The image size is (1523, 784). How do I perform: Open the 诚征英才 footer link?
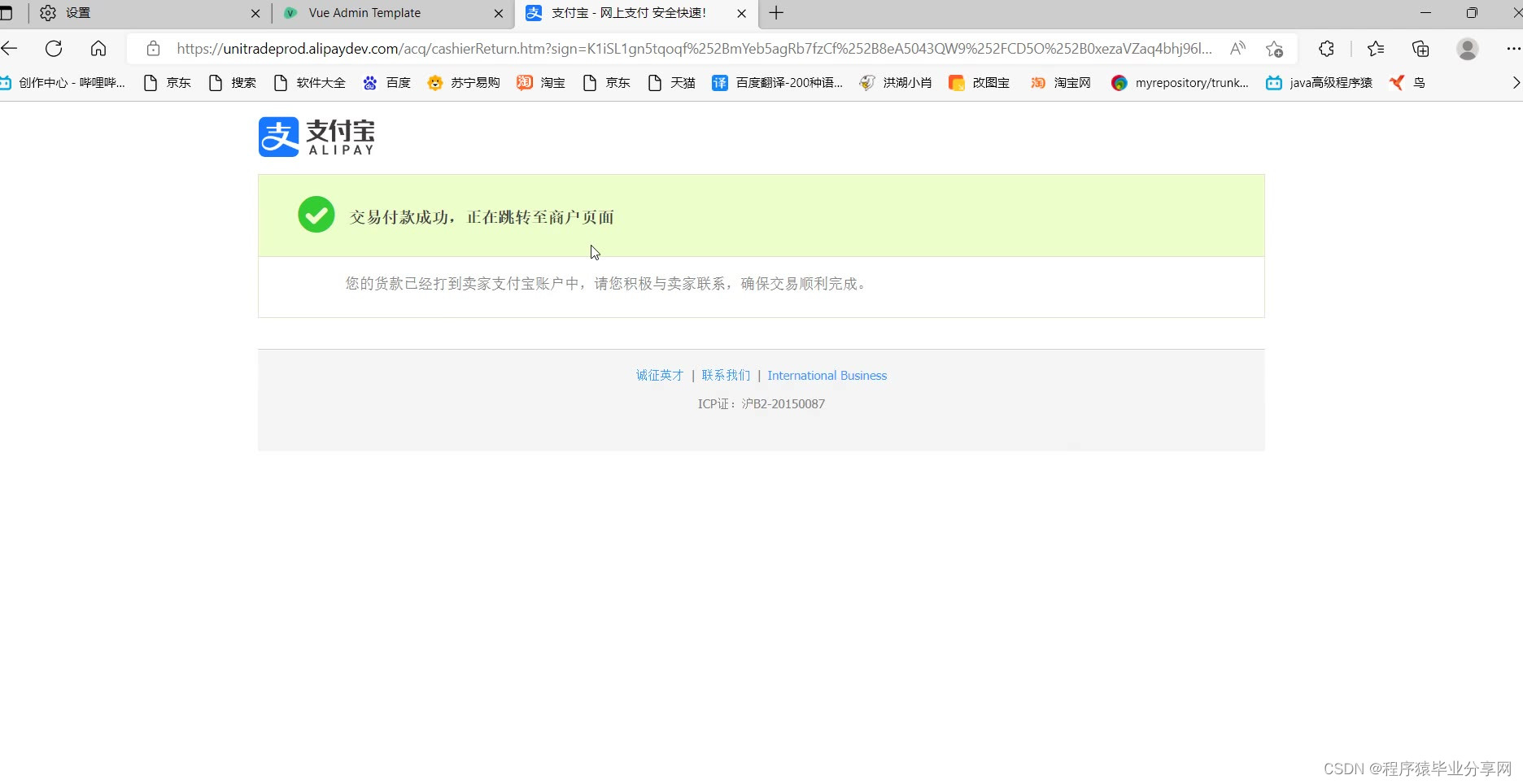coord(660,375)
